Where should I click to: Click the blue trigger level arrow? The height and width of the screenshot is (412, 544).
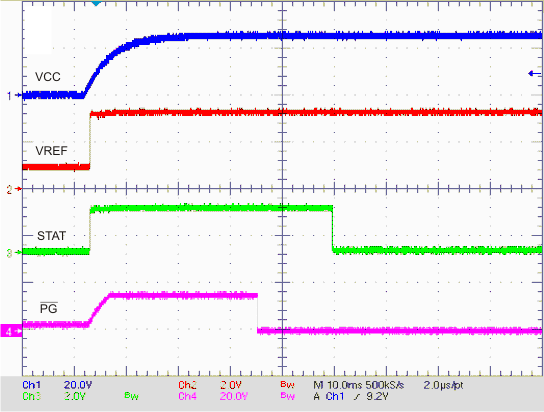click(534, 74)
